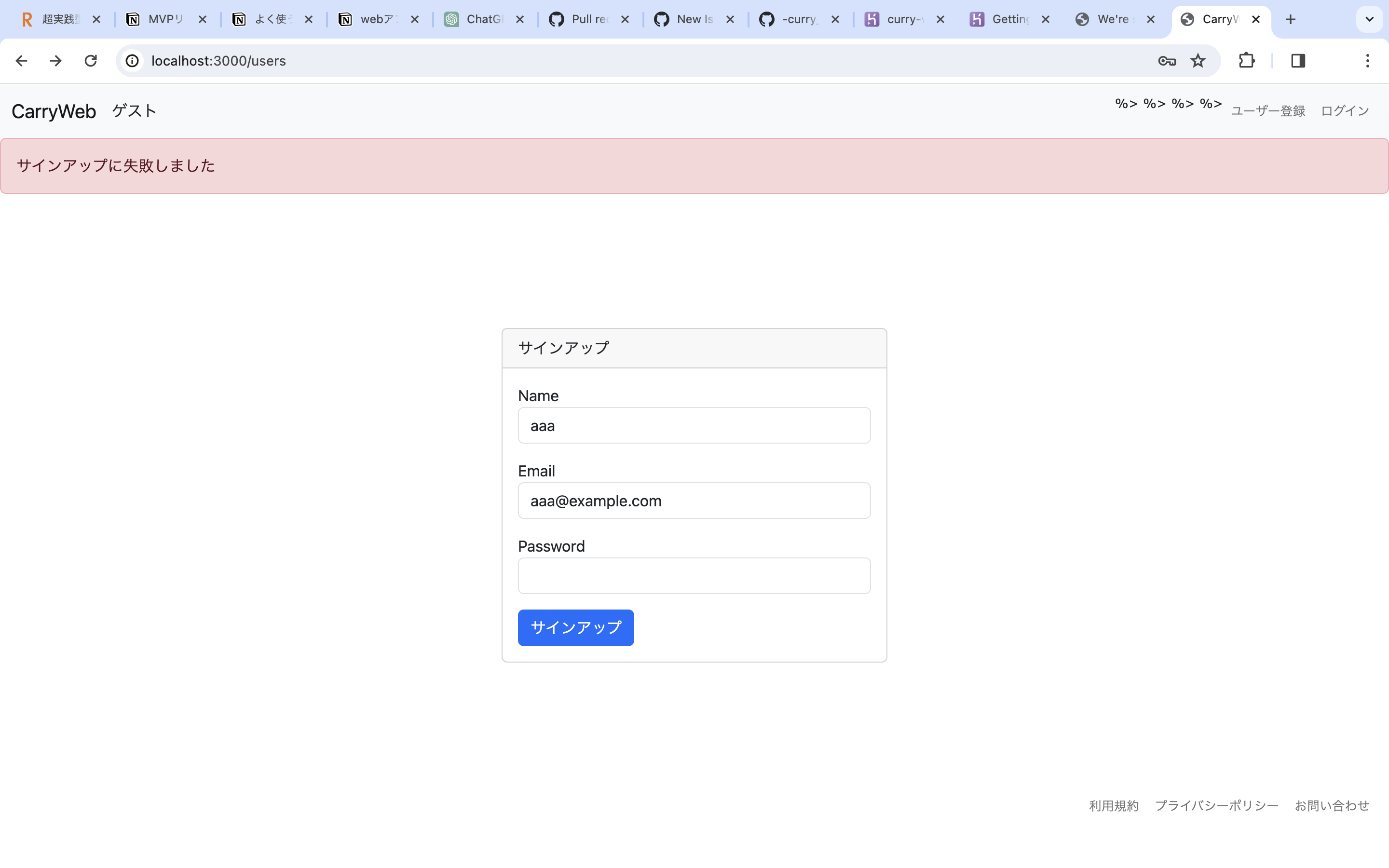Image resolution: width=1389 pixels, height=868 pixels.
Task: Click the new tab open button
Action: pos(1288,19)
